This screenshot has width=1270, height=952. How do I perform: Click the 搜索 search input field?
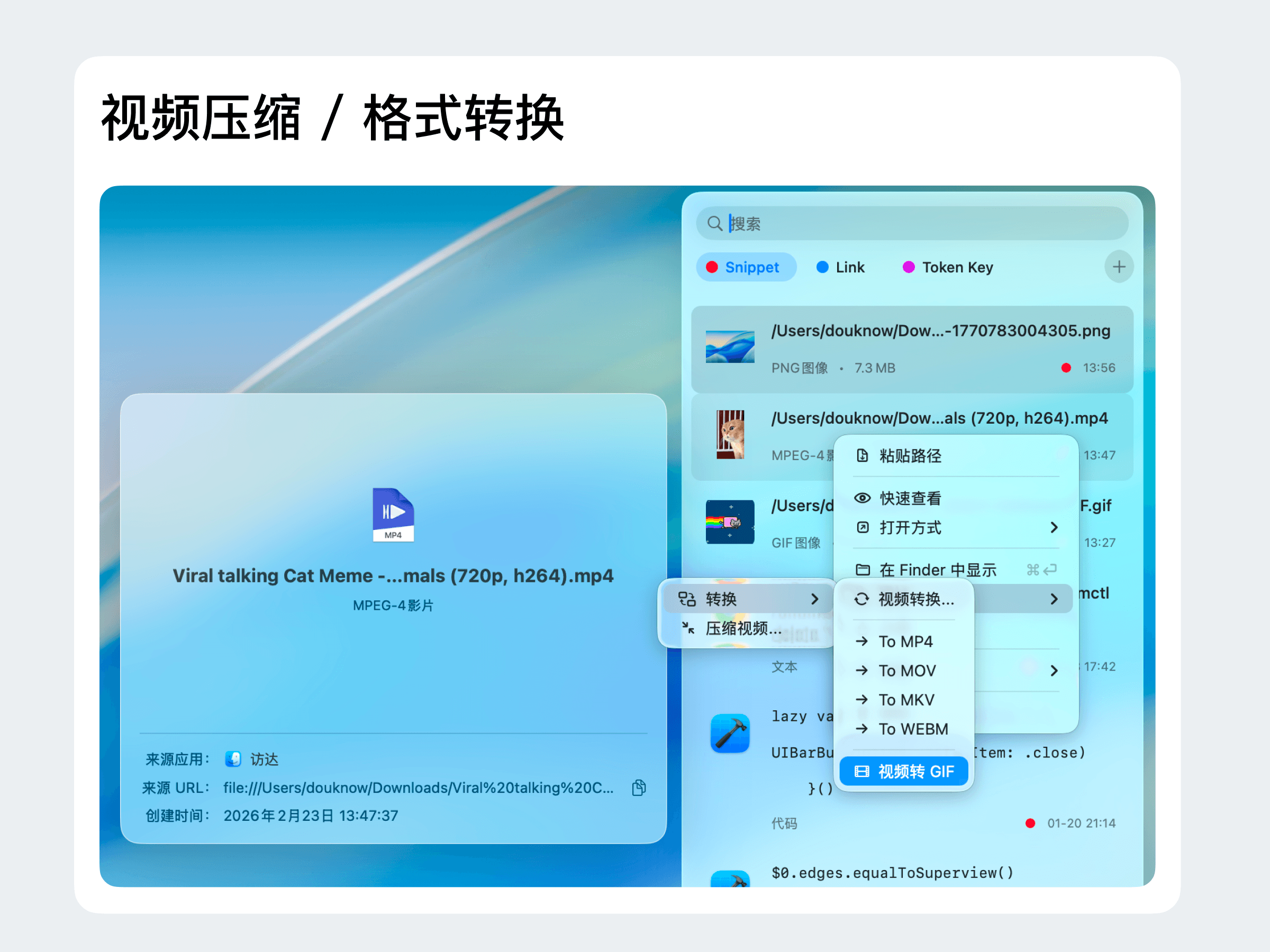(919, 223)
